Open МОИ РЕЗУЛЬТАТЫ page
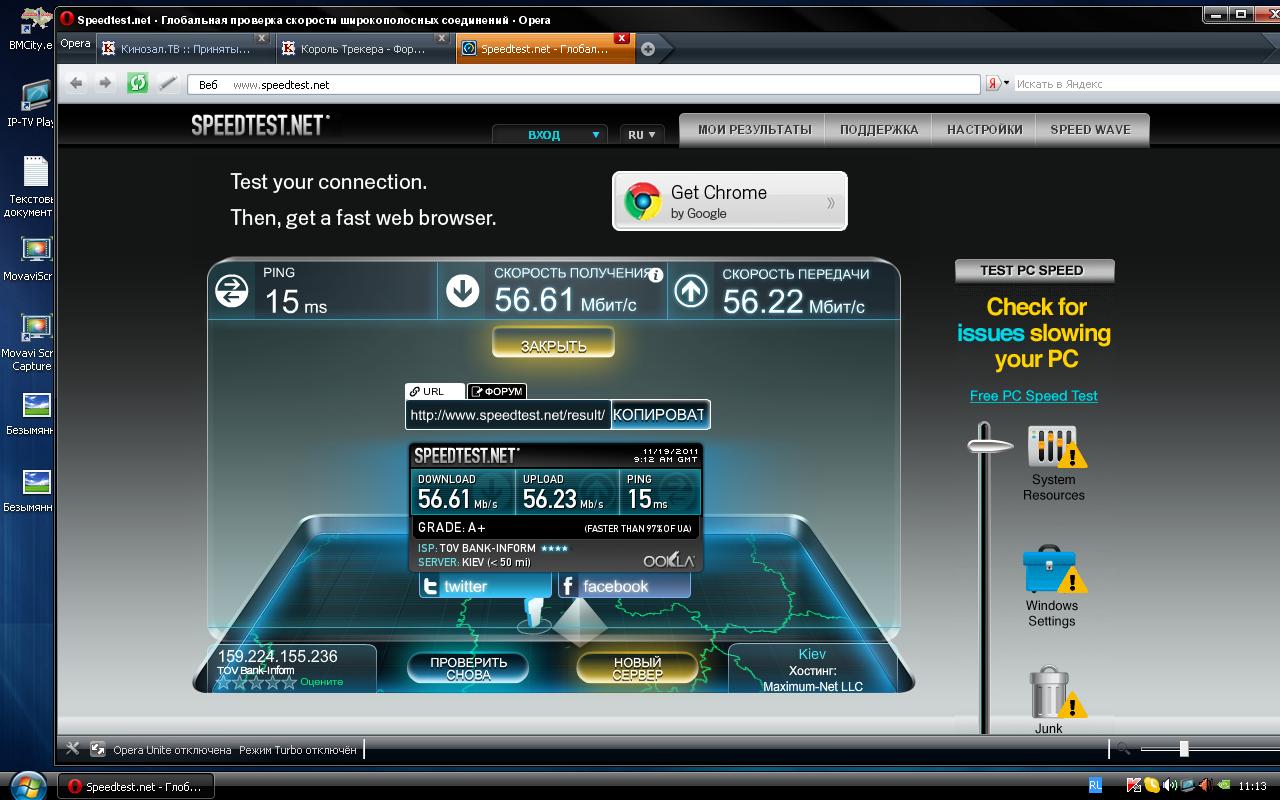This screenshot has height=800, width=1280. (754, 130)
